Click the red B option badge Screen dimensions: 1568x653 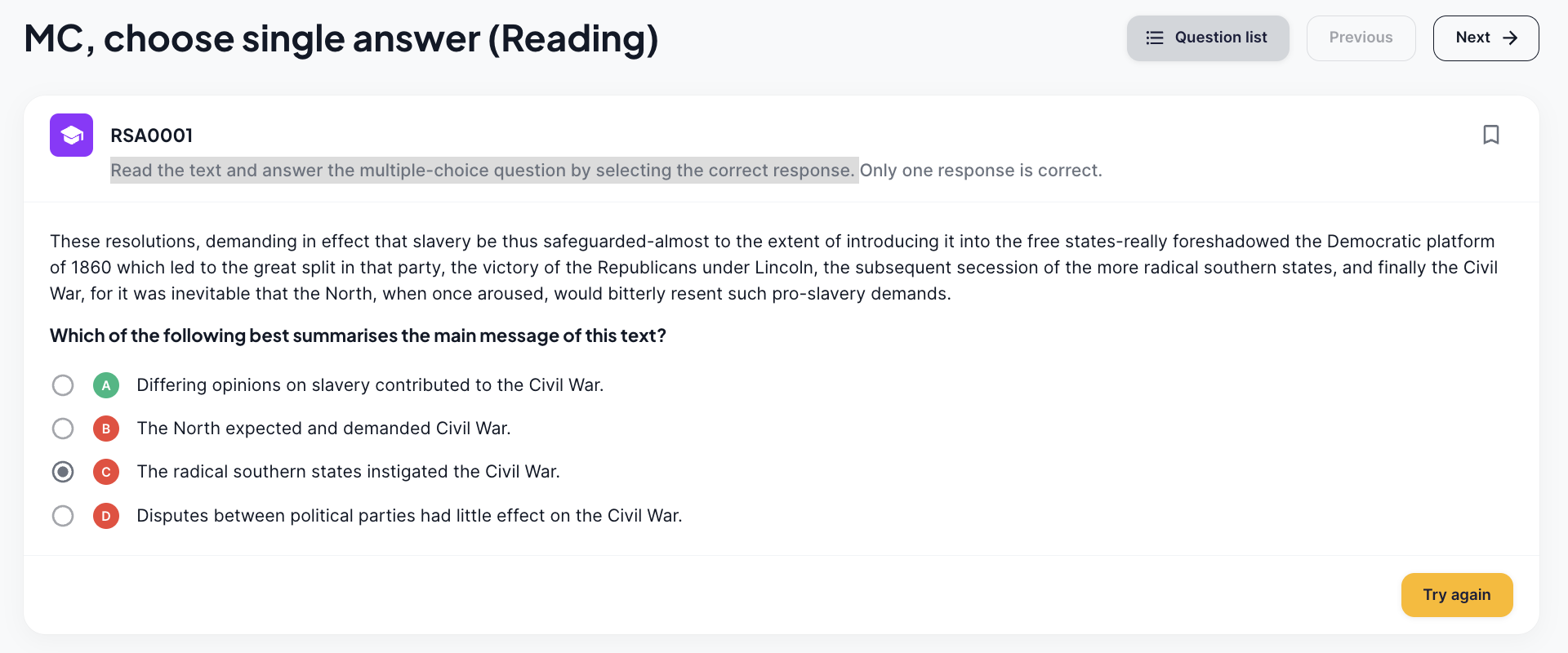106,429
